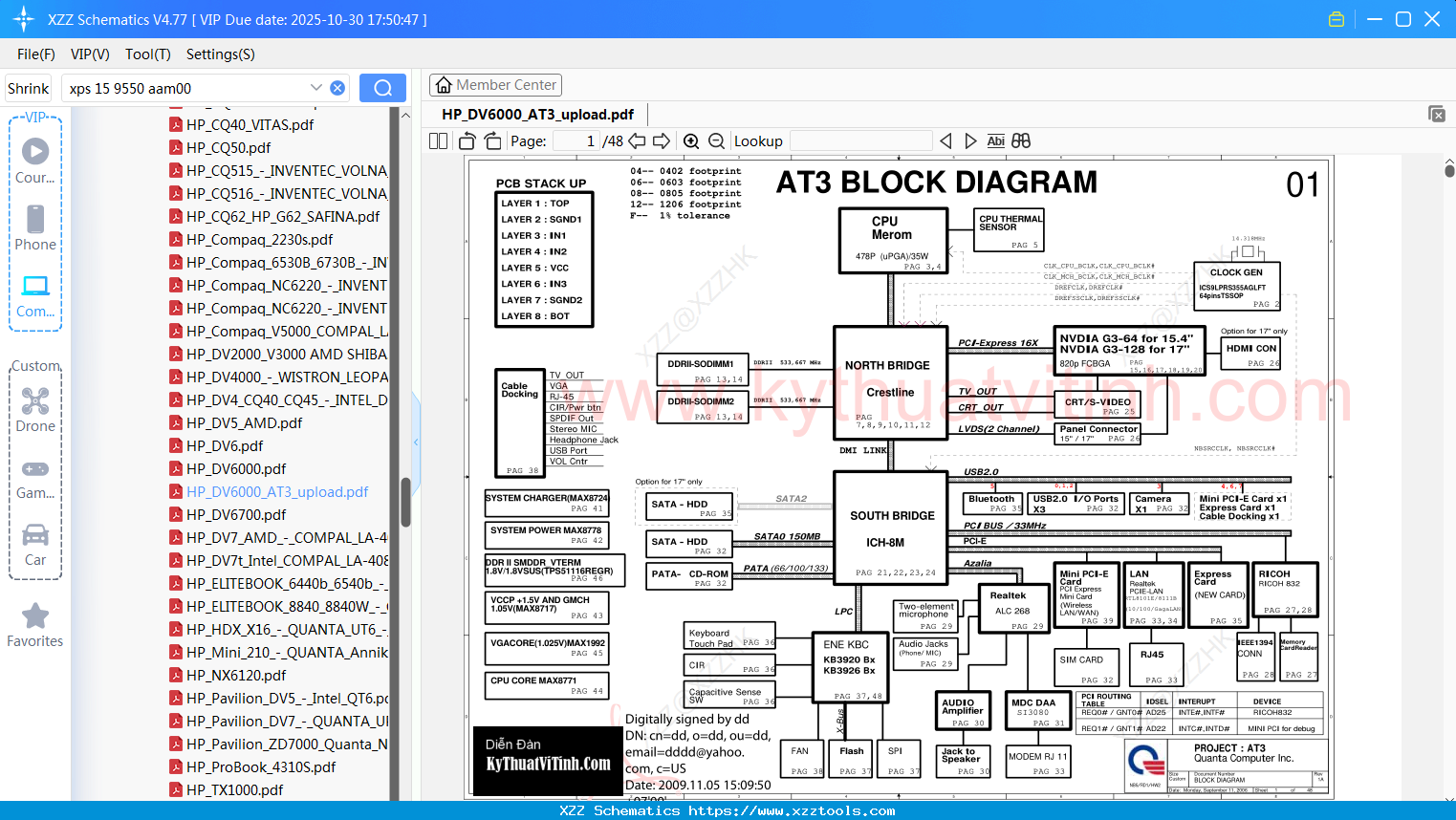The height and width of the screenshot is (820, 1456).
Task: Rotate page counter-clockwise
Action: pyautogui.click(x=467, y=140)
